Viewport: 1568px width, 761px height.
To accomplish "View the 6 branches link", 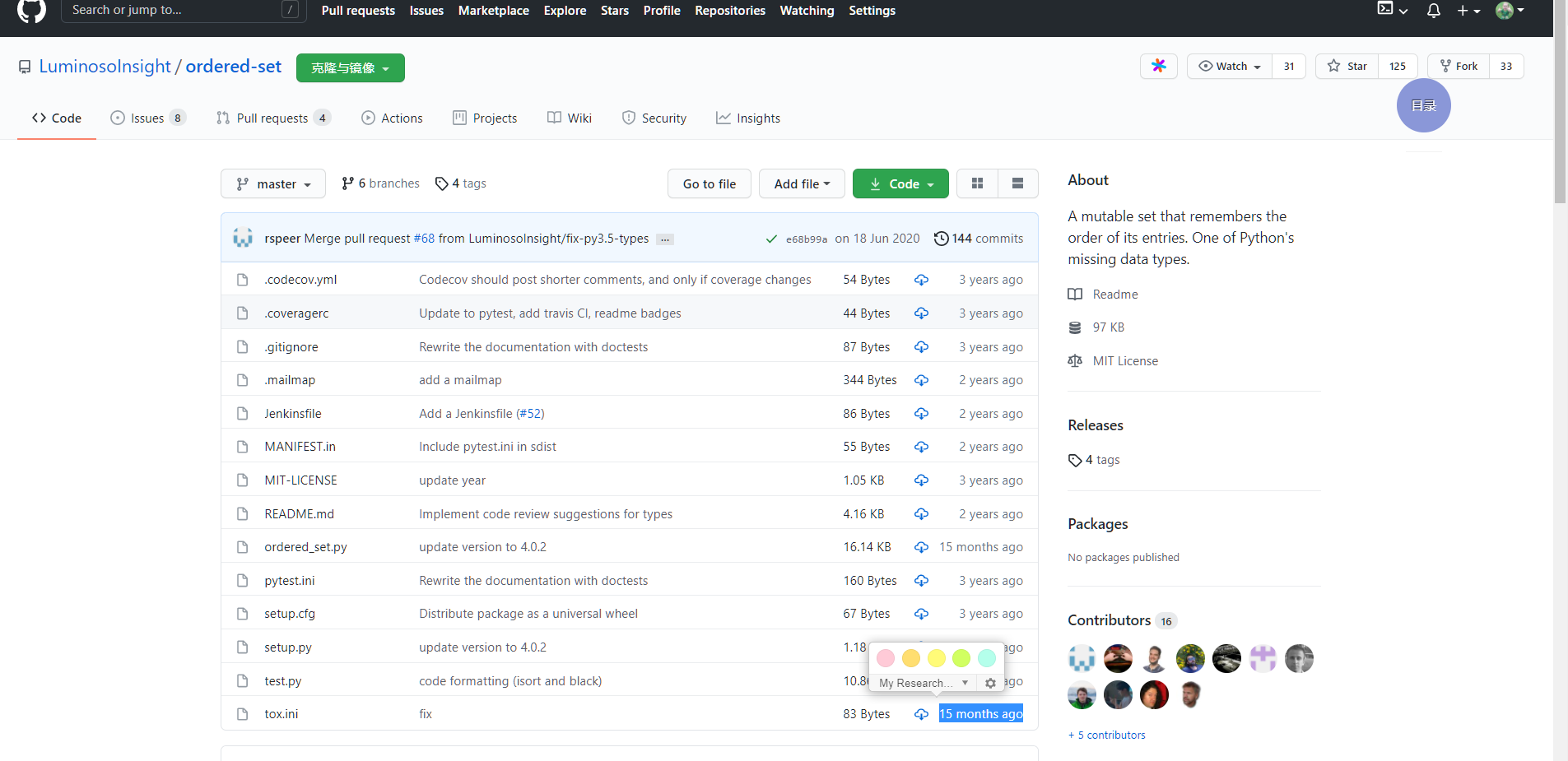I will coord(380,183).
